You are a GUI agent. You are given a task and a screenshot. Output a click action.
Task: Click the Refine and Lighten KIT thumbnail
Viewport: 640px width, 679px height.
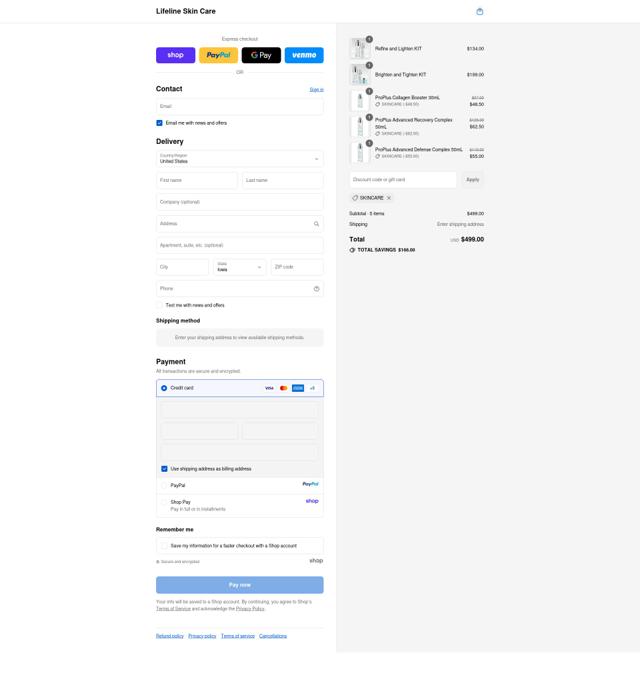coord(360,48)
